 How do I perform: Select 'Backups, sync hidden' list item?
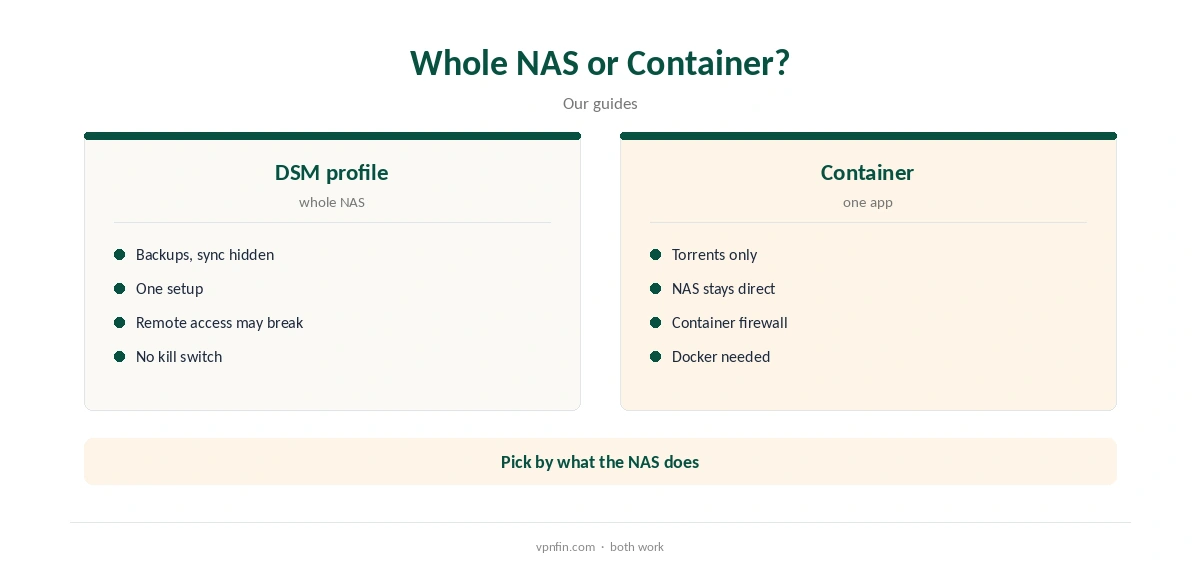click(x=205, y=254)
